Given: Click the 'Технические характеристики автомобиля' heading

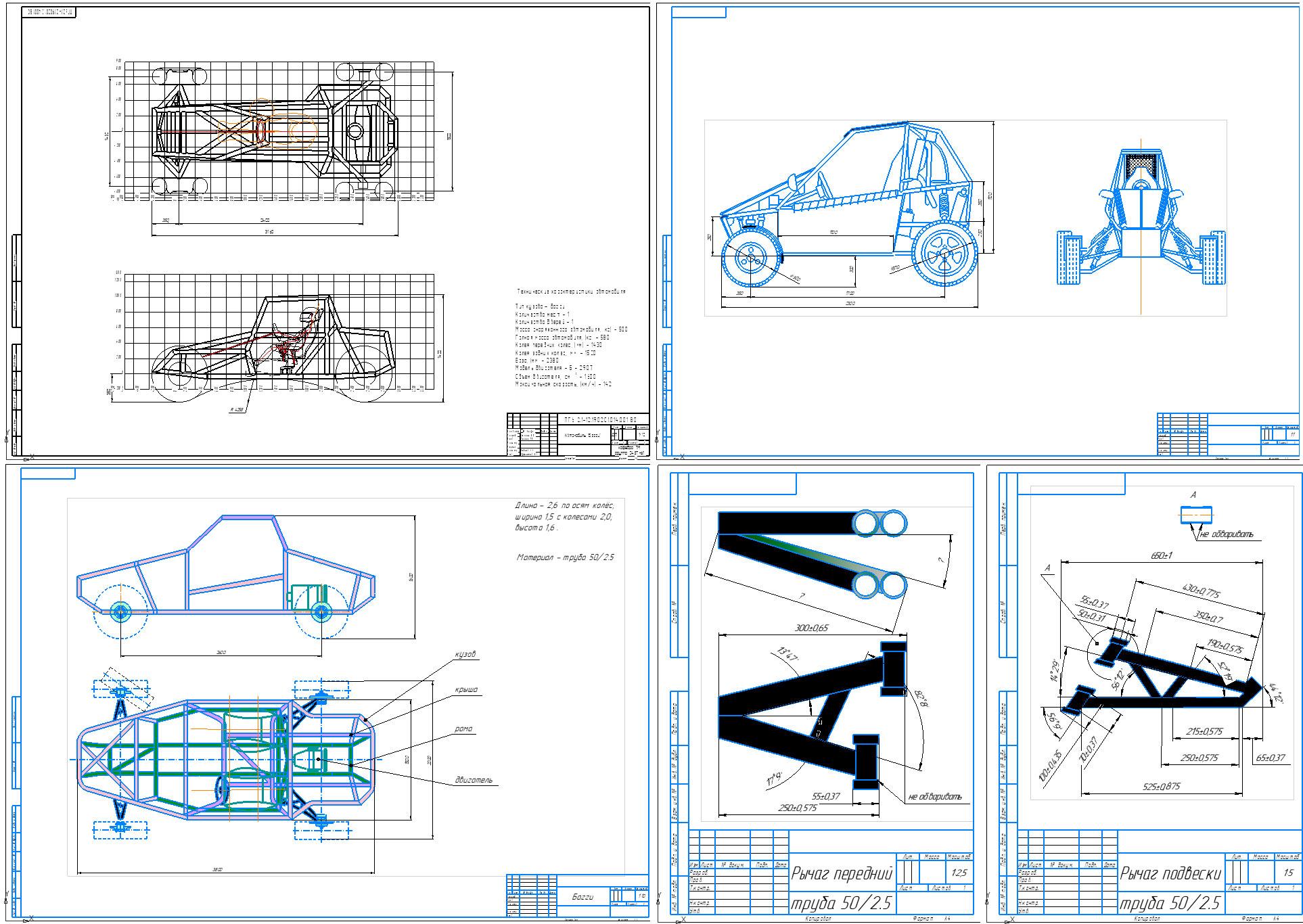Looking at the screenshot, I should (572, 292).
